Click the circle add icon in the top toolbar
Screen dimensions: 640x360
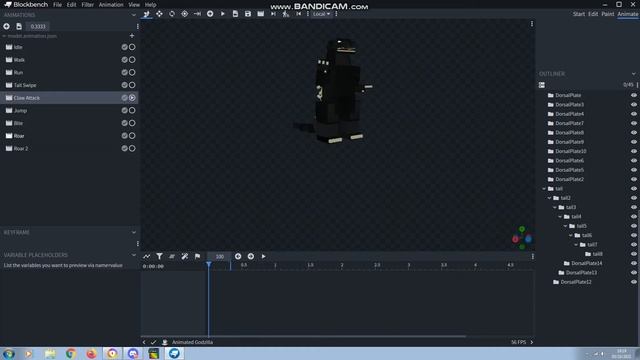tap(210, 14)
